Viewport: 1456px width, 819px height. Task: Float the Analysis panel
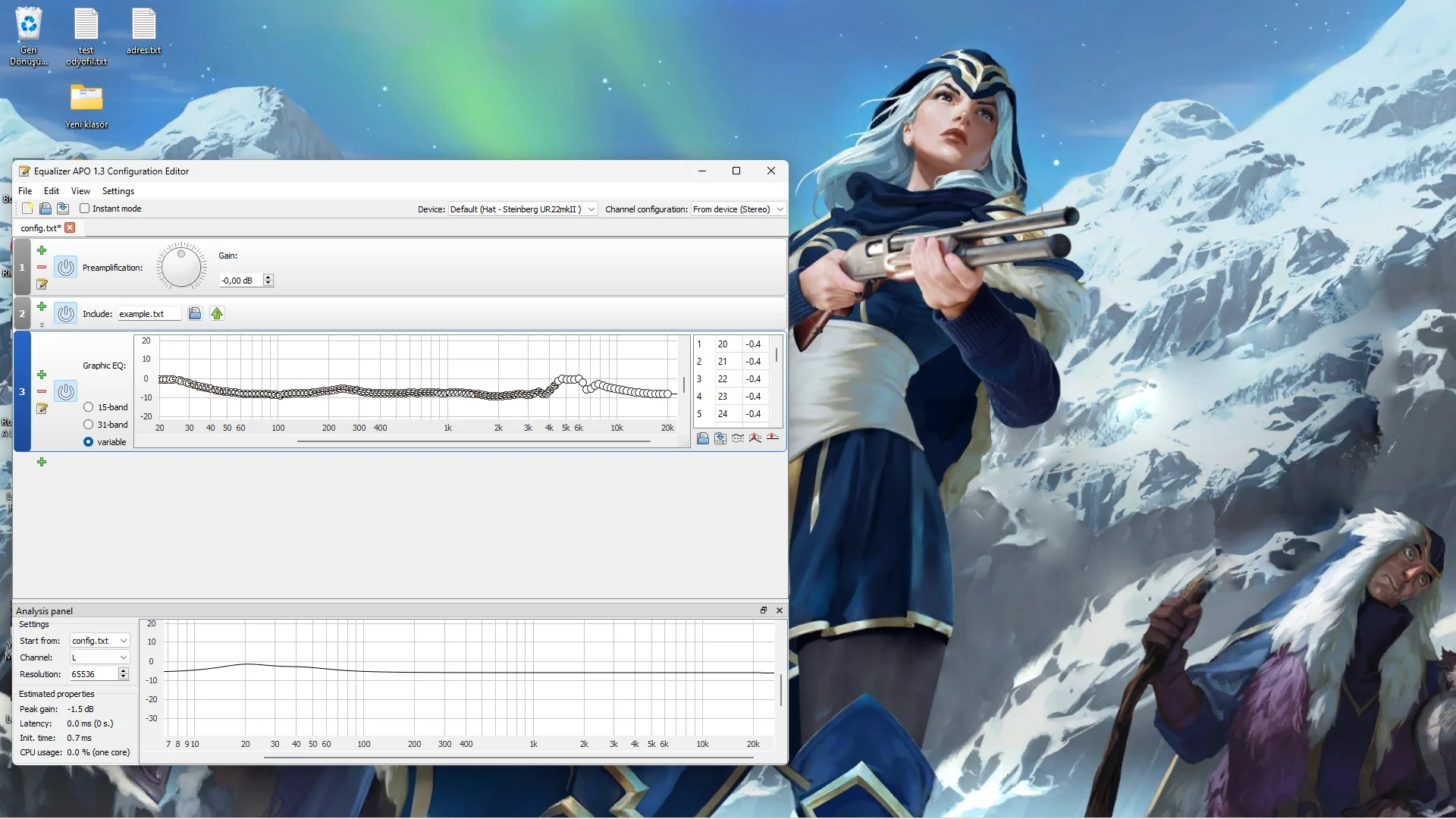[x=764, y=610]
